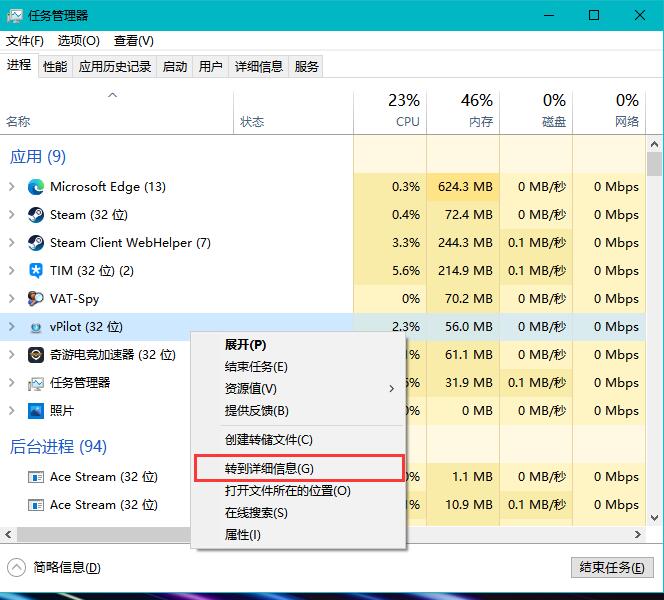Viewport: 664px width, 600px height.
Task: Sort by the 0% 网络 column header
Action: 609,112
